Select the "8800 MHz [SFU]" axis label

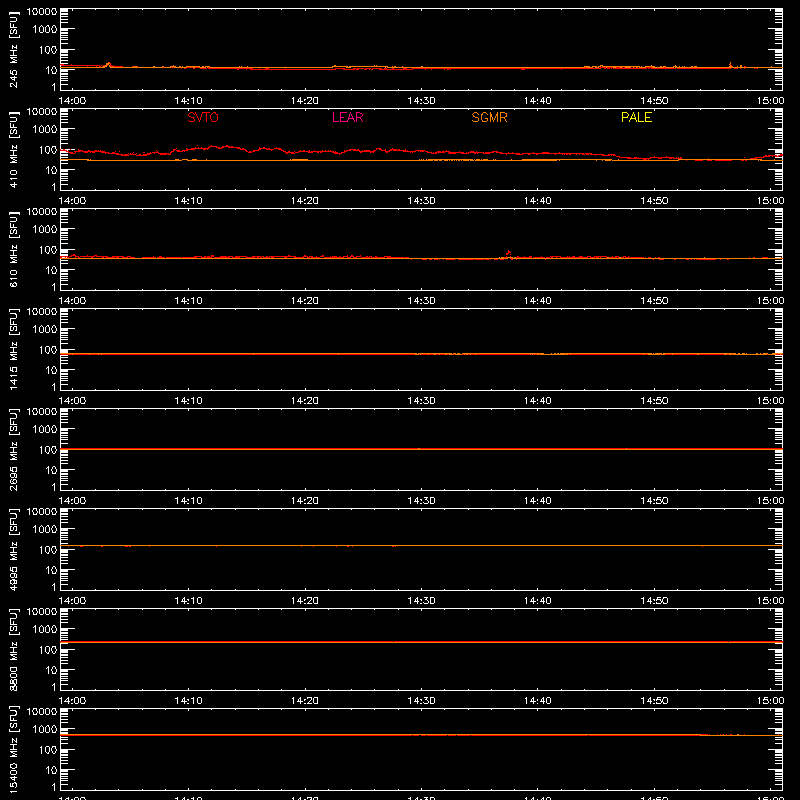tap(13, 649)
